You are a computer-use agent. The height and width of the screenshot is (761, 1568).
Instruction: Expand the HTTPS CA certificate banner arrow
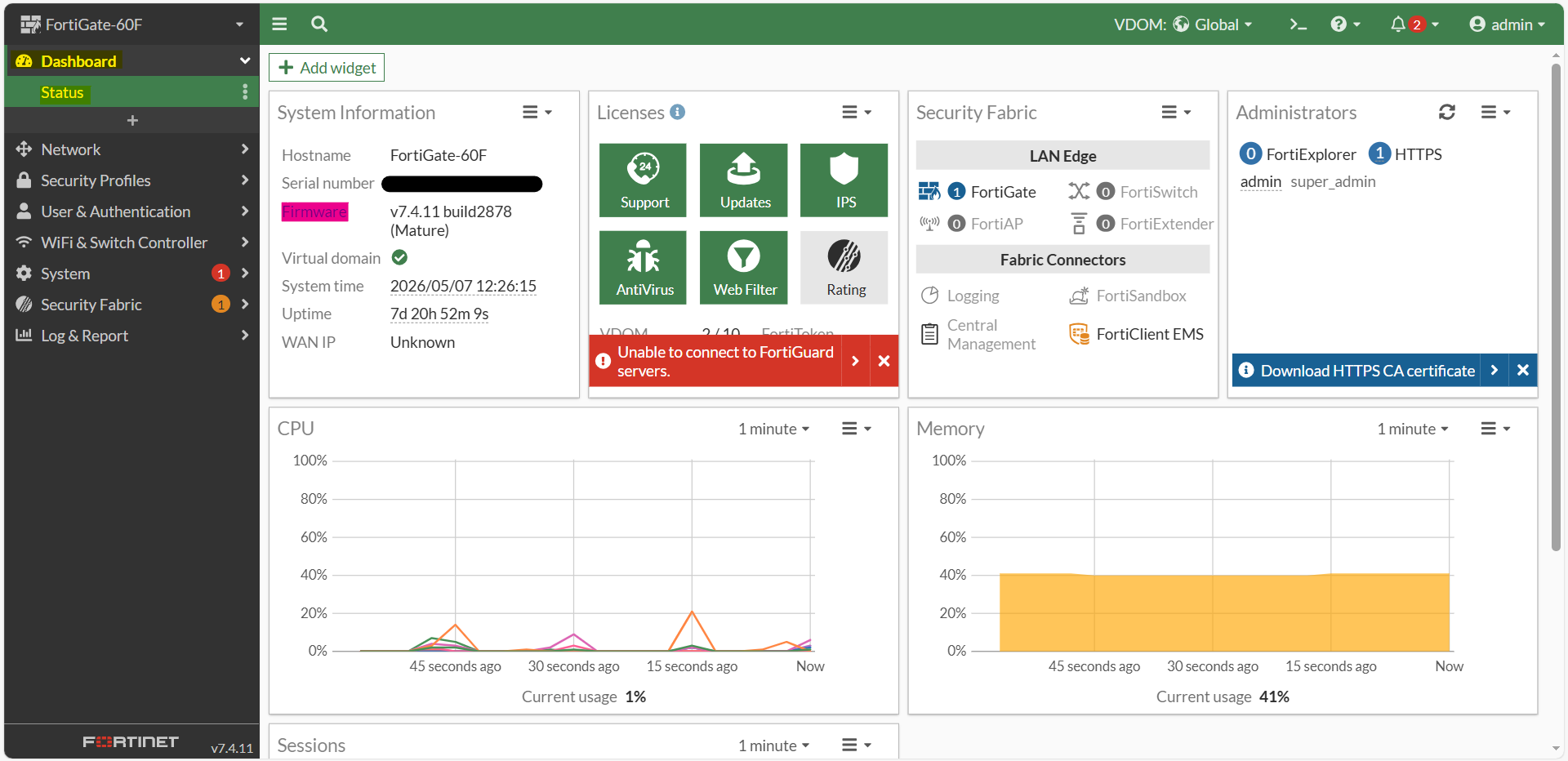[1494, 370]
